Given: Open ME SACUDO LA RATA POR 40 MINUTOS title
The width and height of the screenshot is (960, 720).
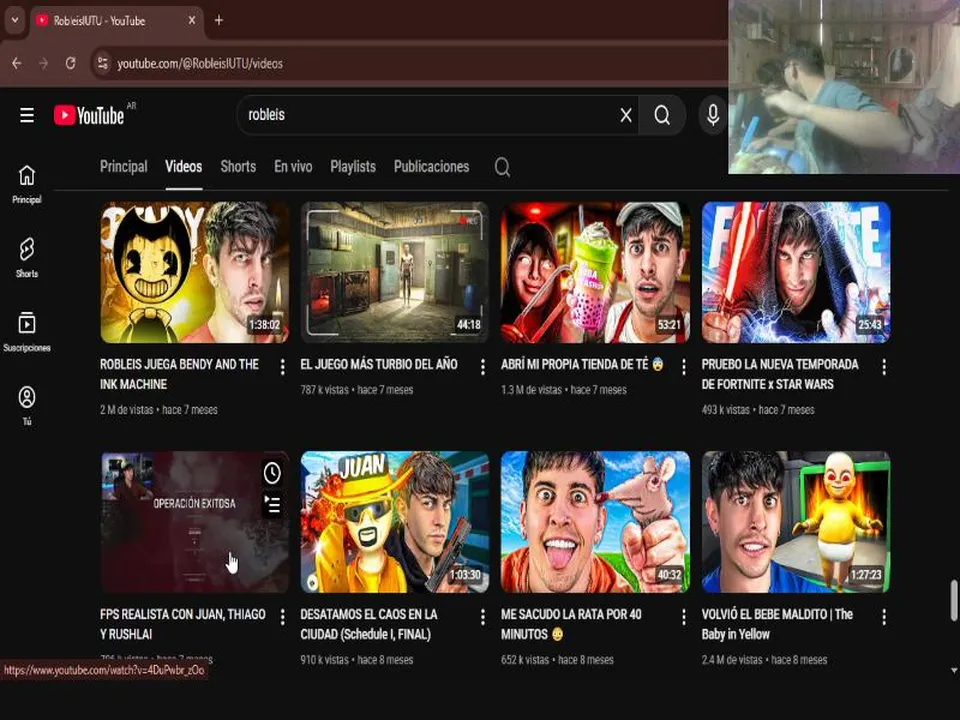Looking at the screenshot, I should 571,624.
